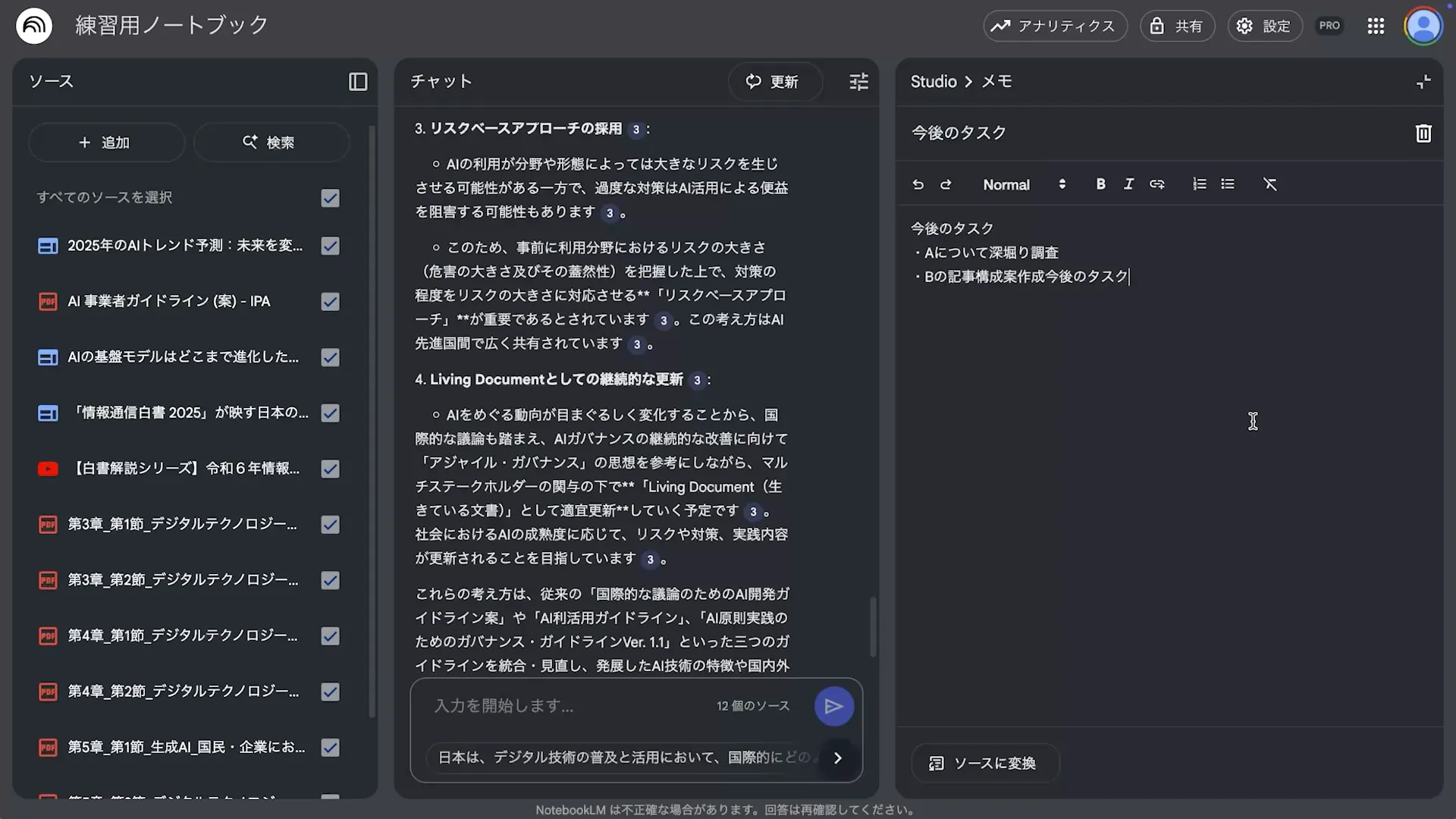
Task: Apply bulleted list formatting in the memo
Action: tap(1227, 184)
